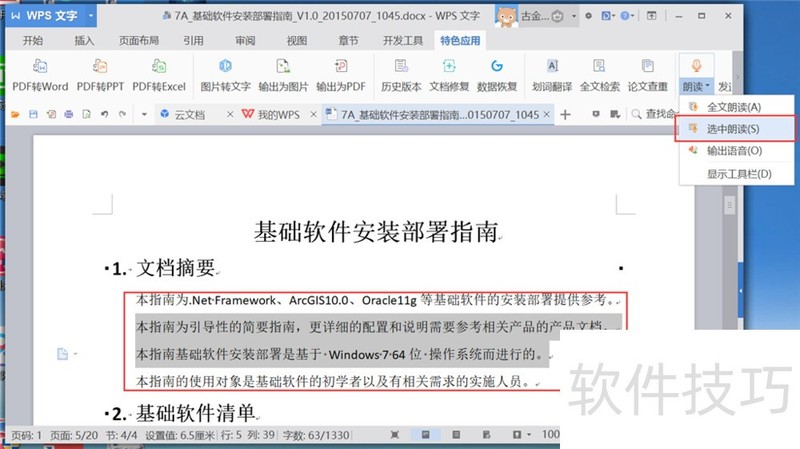Open dropdown arrow beside user name in title bar
The image size is (800, 449).
(573, 16)
